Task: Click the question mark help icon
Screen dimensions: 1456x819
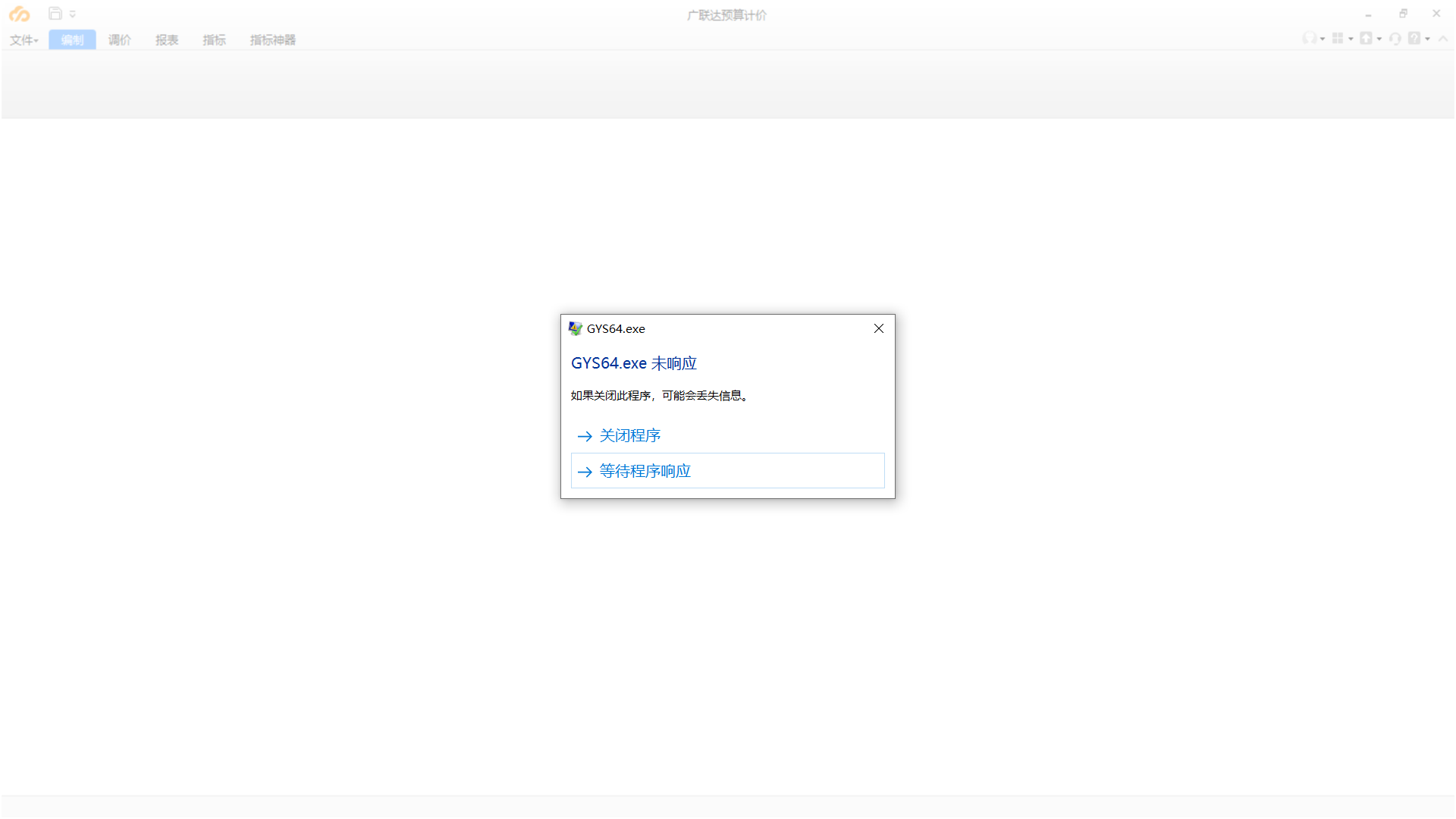Action: click(1414, 38)
